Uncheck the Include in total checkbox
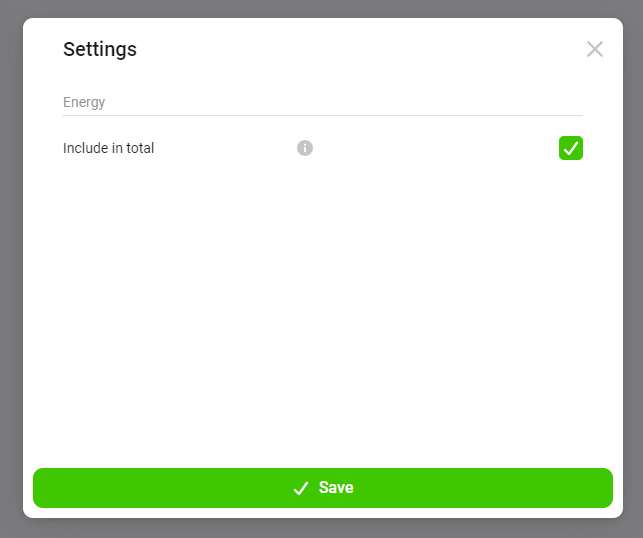Image resolution: width=643 pixels, height=538 pixels. point(571,148)
